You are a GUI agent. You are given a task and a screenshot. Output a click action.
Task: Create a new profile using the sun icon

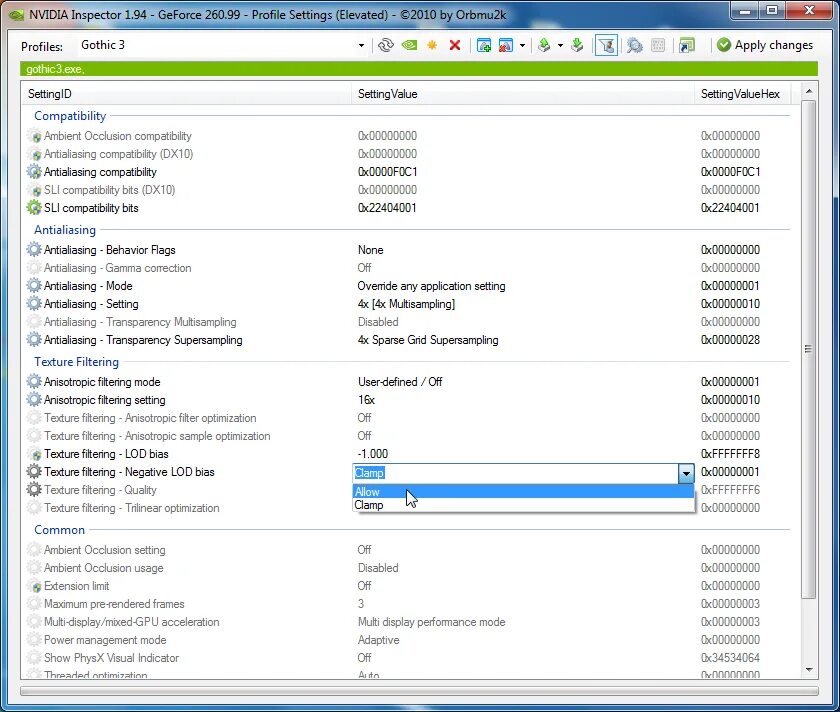432,46
